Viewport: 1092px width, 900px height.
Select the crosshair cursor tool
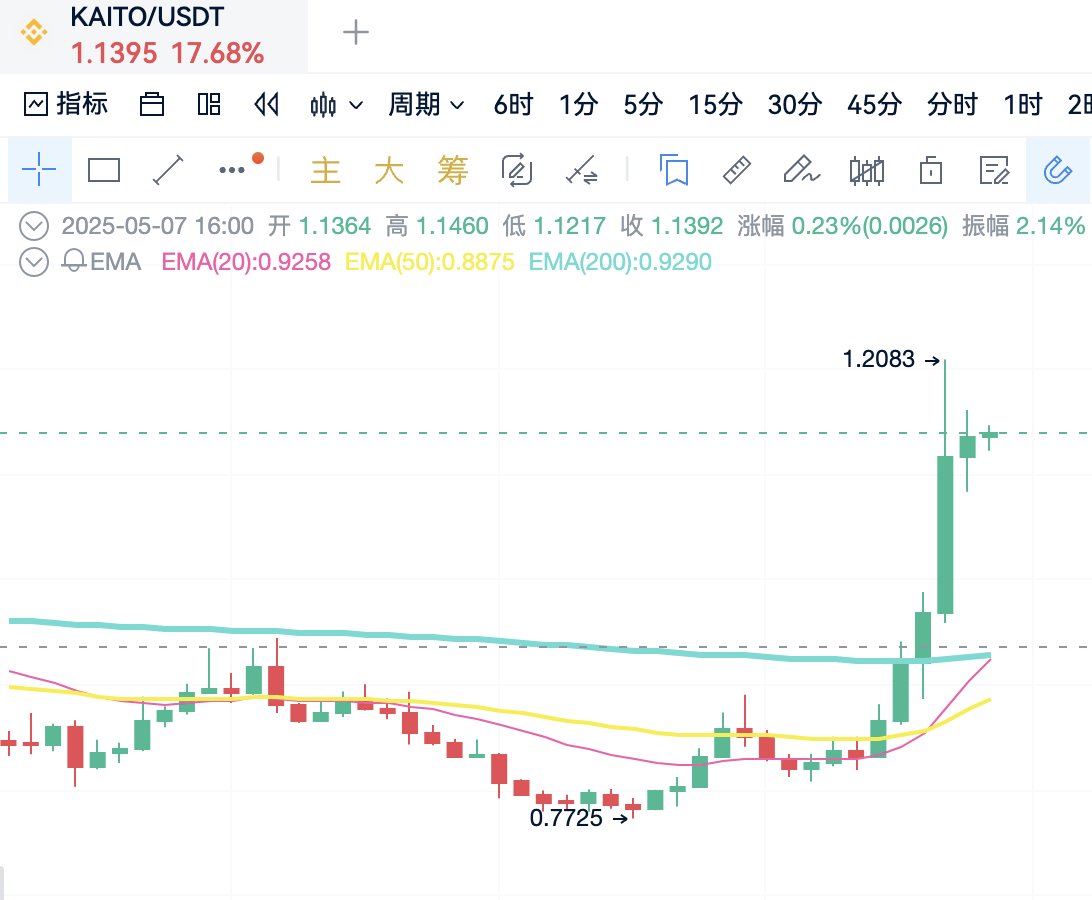click(39, 170)
